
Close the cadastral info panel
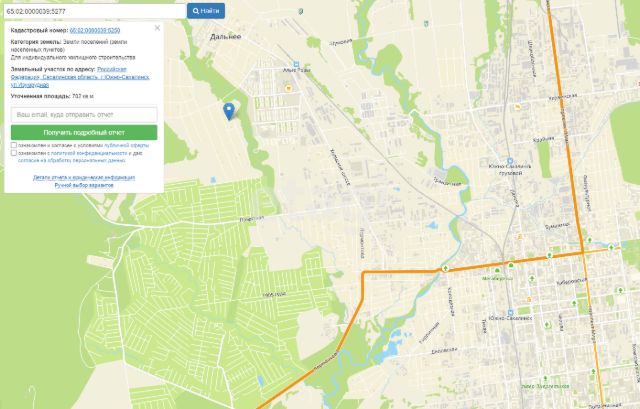point(157,28)
